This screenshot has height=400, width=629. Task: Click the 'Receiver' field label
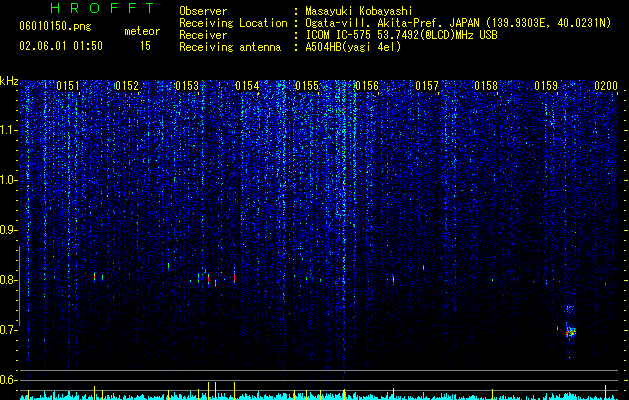(203, 35)
